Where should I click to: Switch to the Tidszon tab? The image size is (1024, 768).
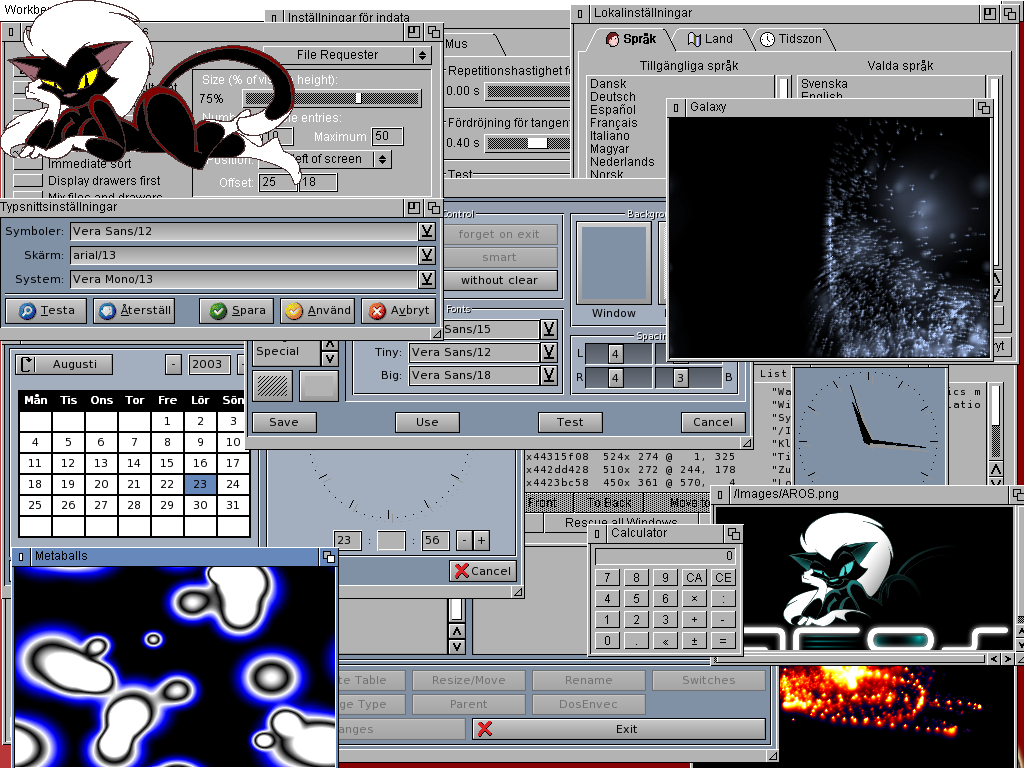pos(791,39)
